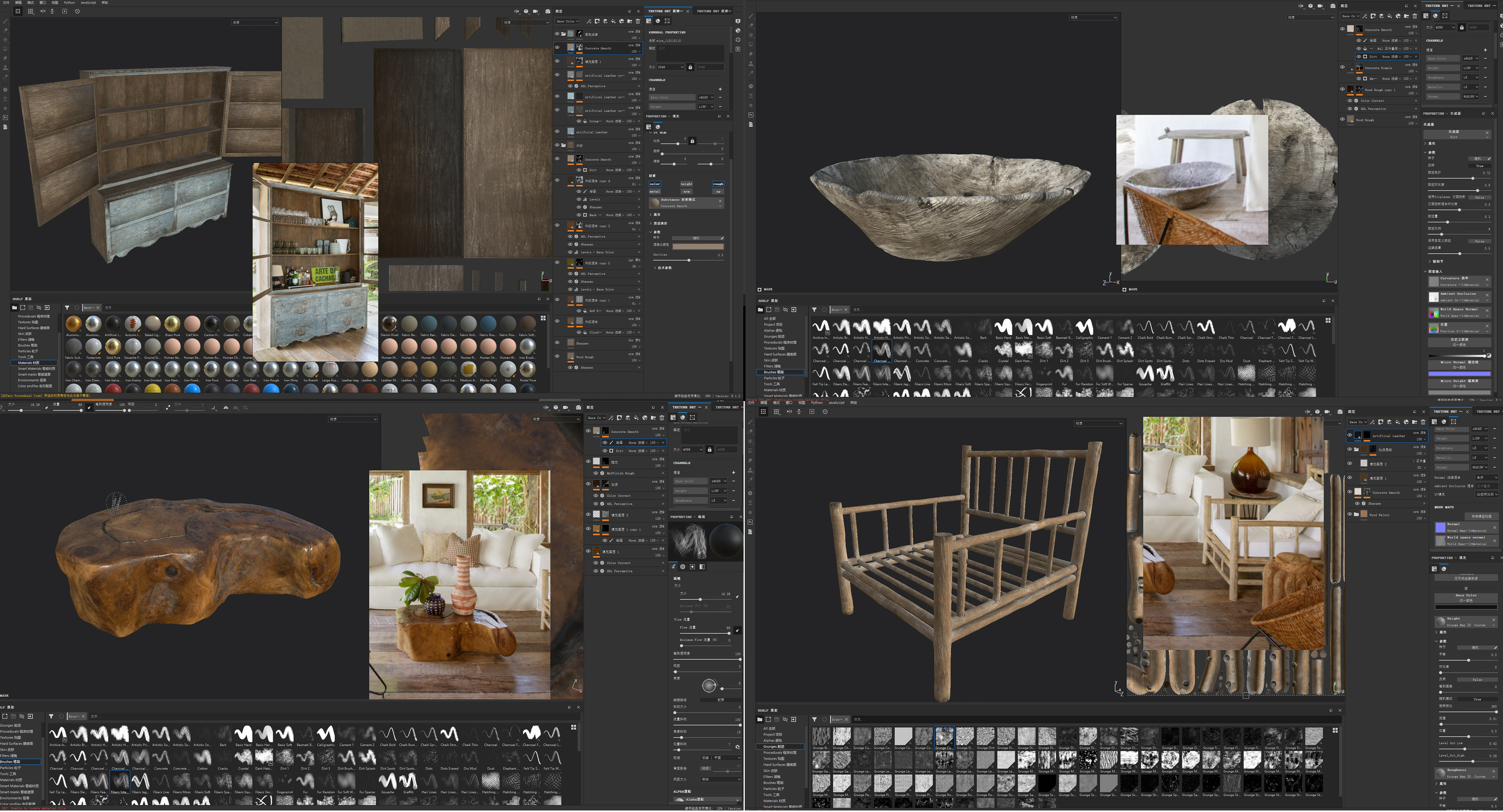Toggle the Triplanar 三面投射 False switch
The height and width of the screenshot is (812, 1503).
tap(1479, 197)
